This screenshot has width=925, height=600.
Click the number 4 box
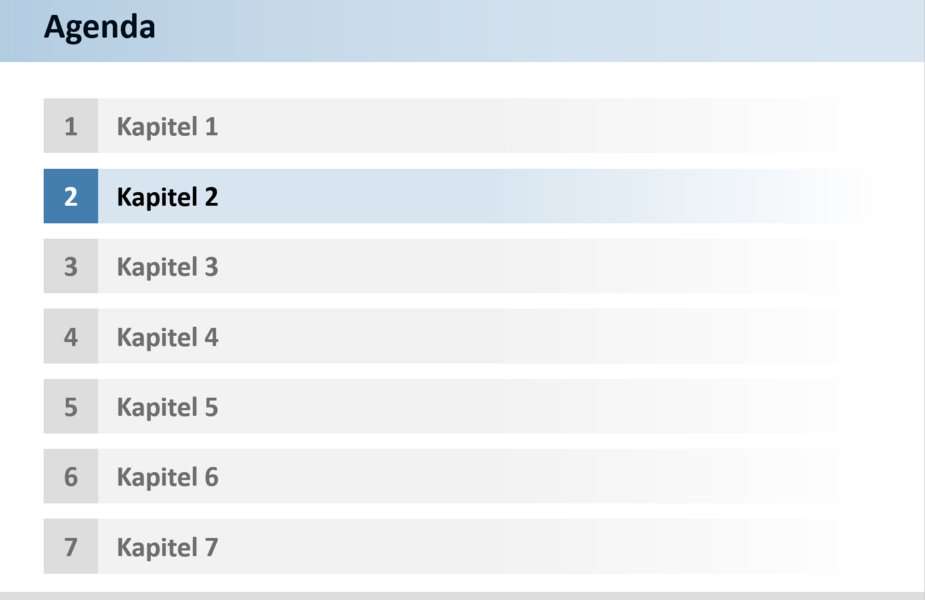tap(71, 336)
